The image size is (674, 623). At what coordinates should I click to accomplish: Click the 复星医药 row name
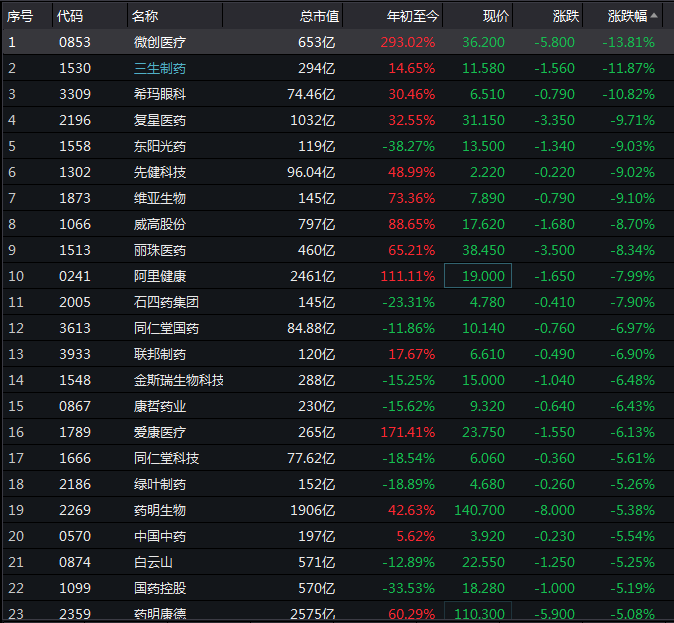[x=159, y=120]
